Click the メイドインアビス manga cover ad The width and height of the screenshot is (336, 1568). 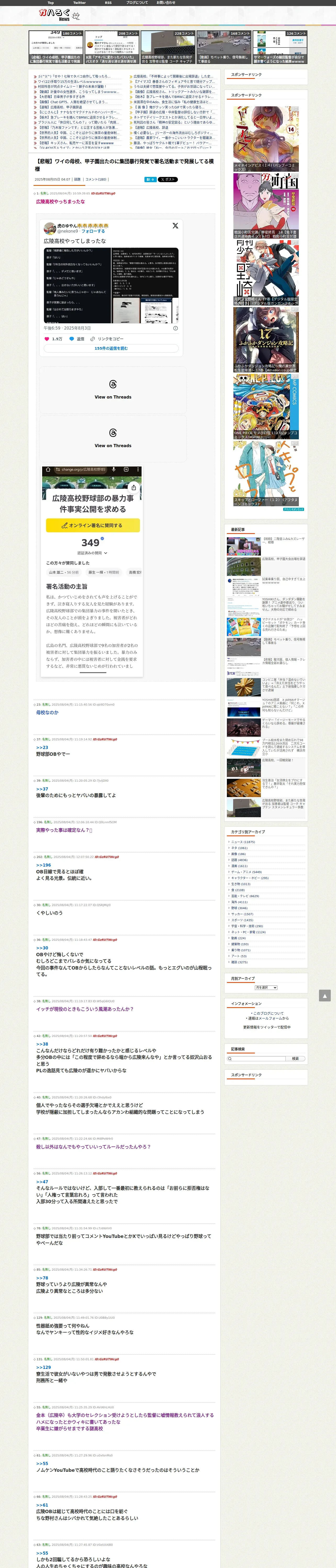(x=266, y=139)
